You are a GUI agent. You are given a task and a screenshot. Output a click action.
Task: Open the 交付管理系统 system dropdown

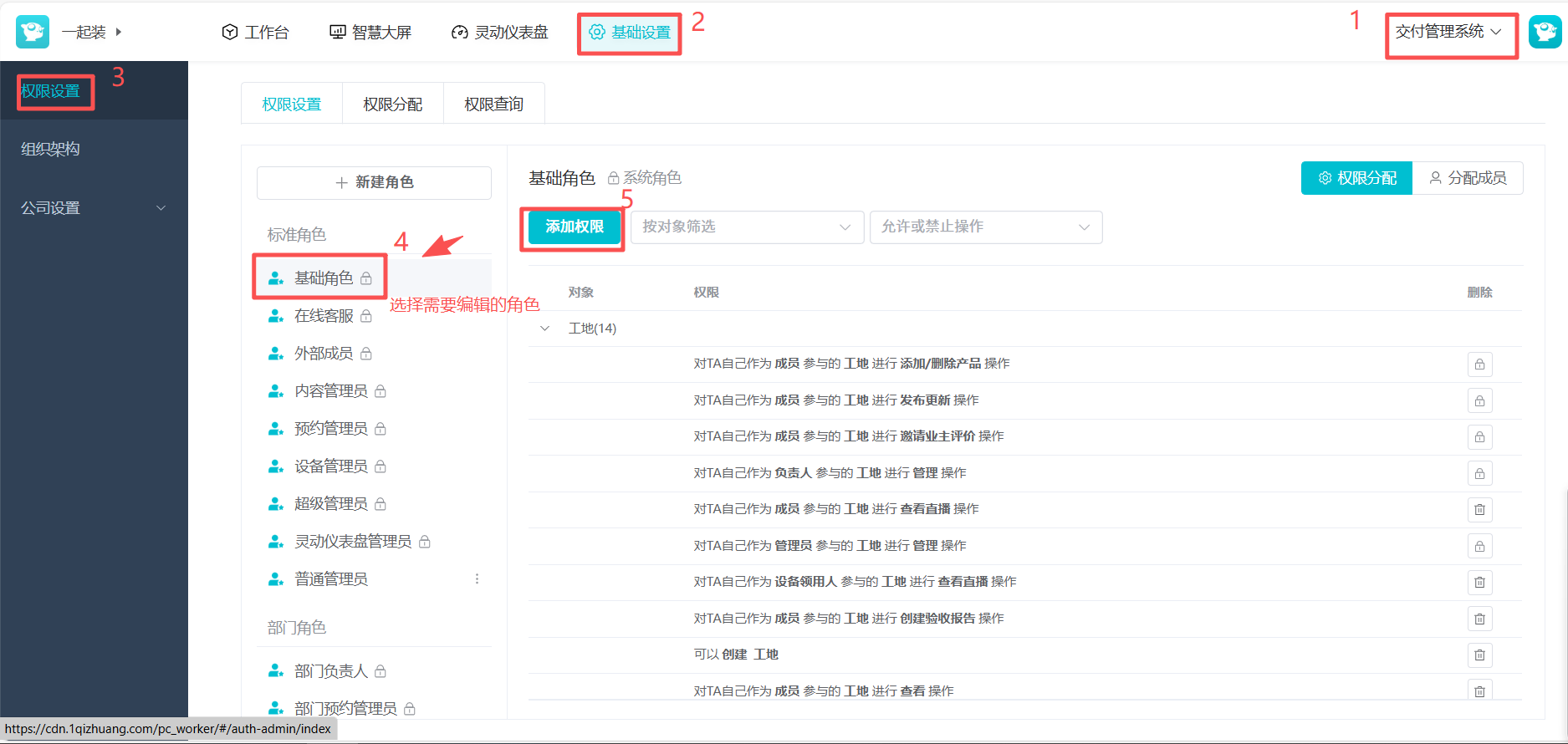(1450, 32)
